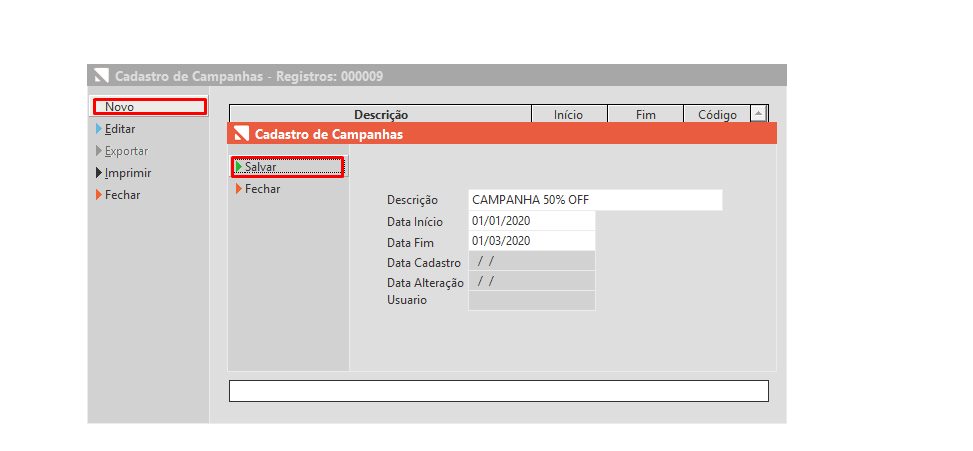Open Editar in the left menu
Viewport: 973px width, 451px height.
coord(120,129)
